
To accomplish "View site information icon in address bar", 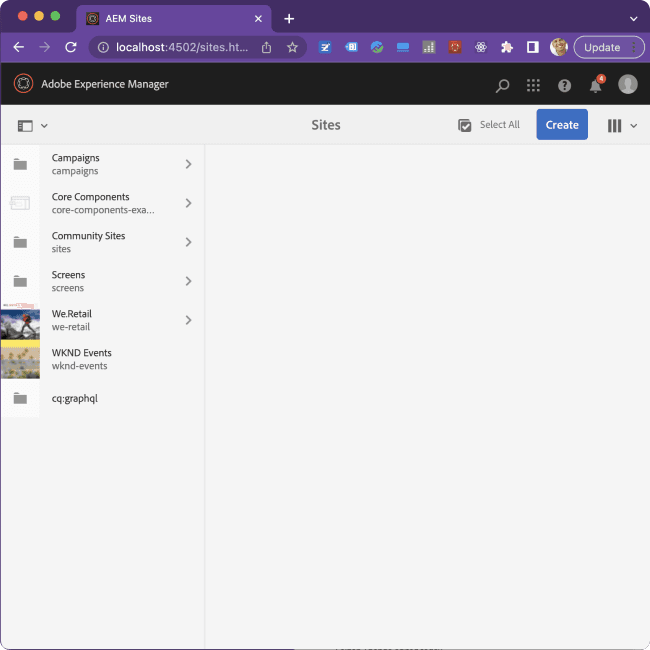I will 103,47.
